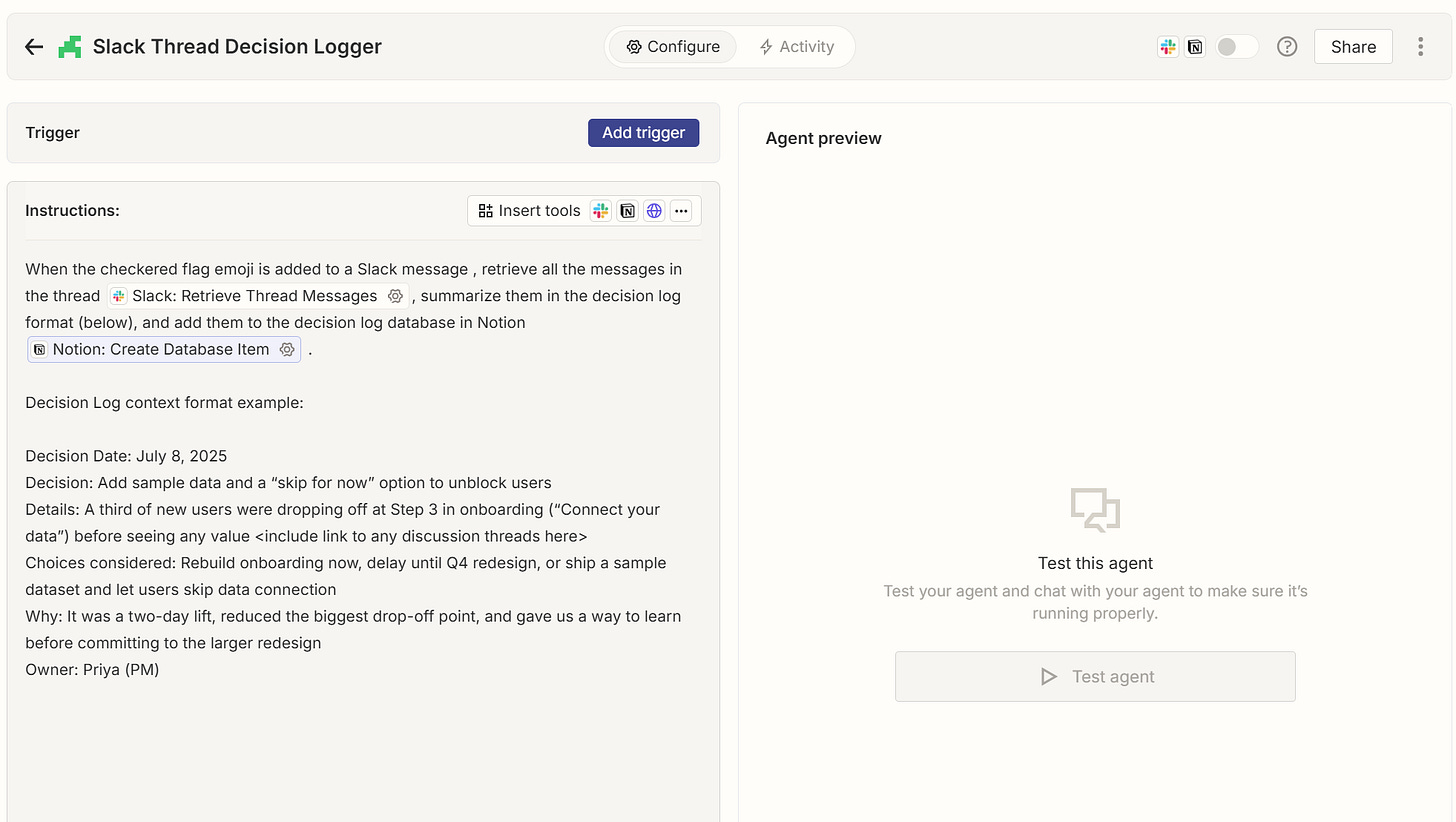Open more tools ellipsis in Insert tools bar
The image size is (1456, 822).
coord(681,211)
